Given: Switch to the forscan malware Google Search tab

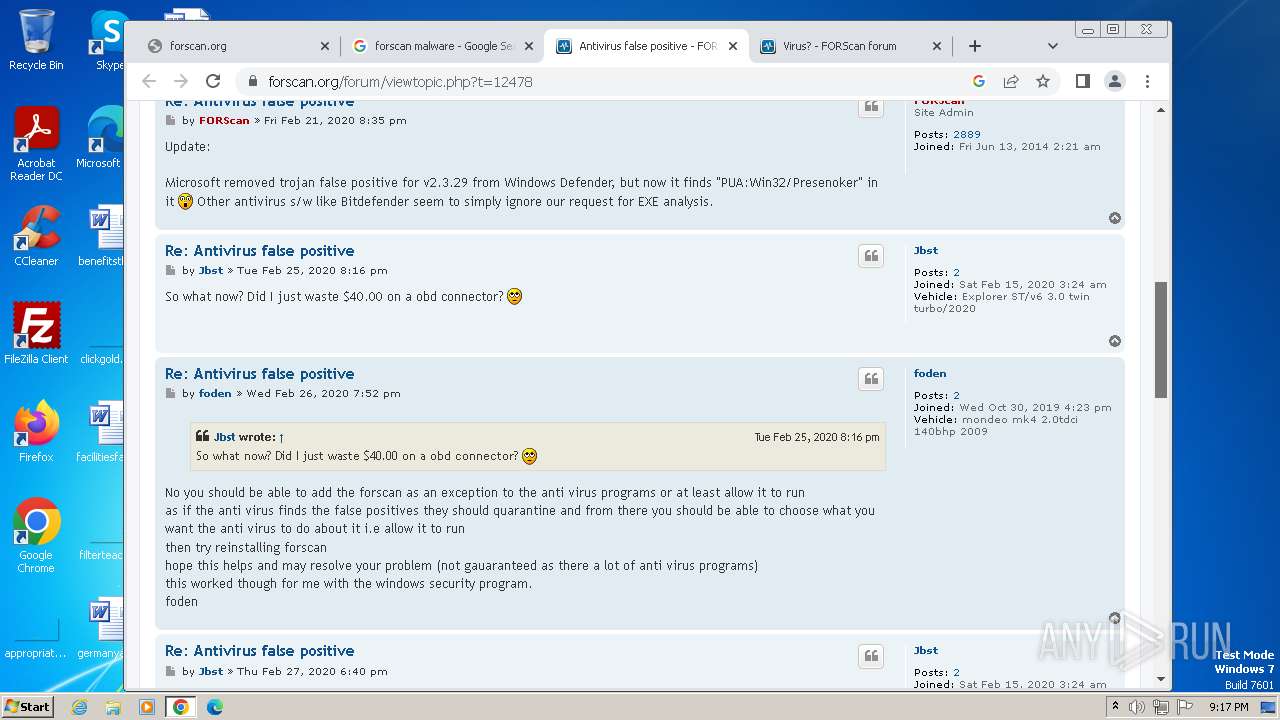Looking at the screenshot, I should pos(442,46).
